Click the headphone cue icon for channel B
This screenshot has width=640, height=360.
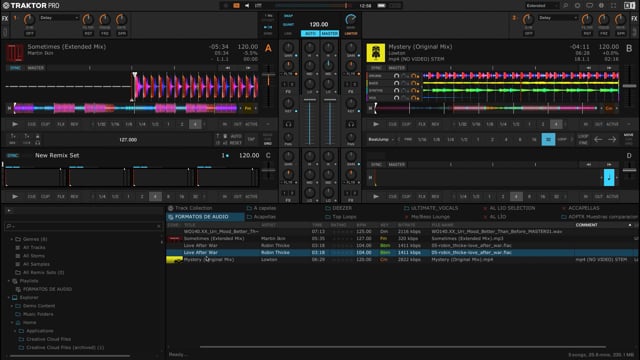click(351, 124)
